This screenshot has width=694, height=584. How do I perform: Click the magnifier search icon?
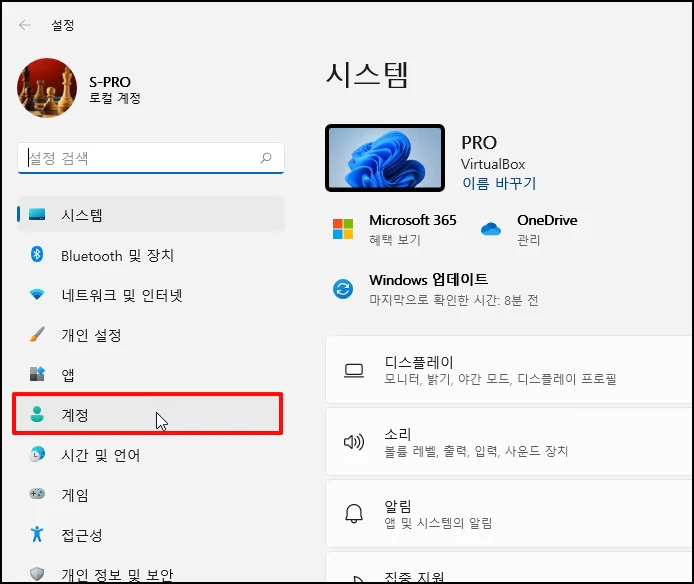coord(266,158)
